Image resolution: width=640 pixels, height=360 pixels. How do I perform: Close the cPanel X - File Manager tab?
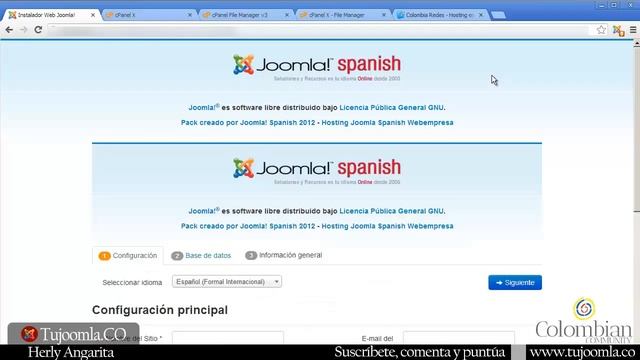click(x=384, y=15)
